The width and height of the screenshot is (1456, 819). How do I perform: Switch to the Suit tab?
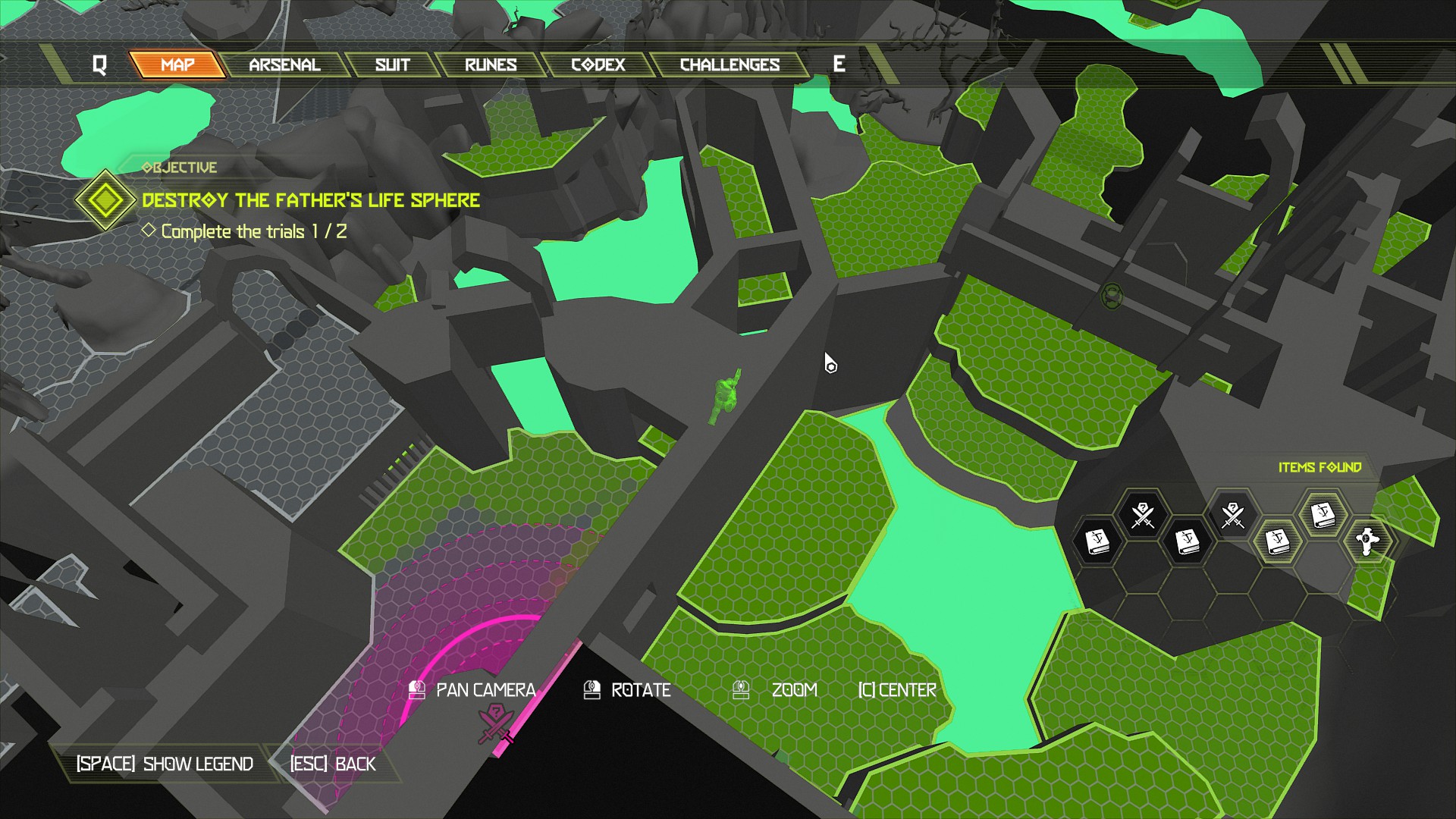click(x=392, y=64)
